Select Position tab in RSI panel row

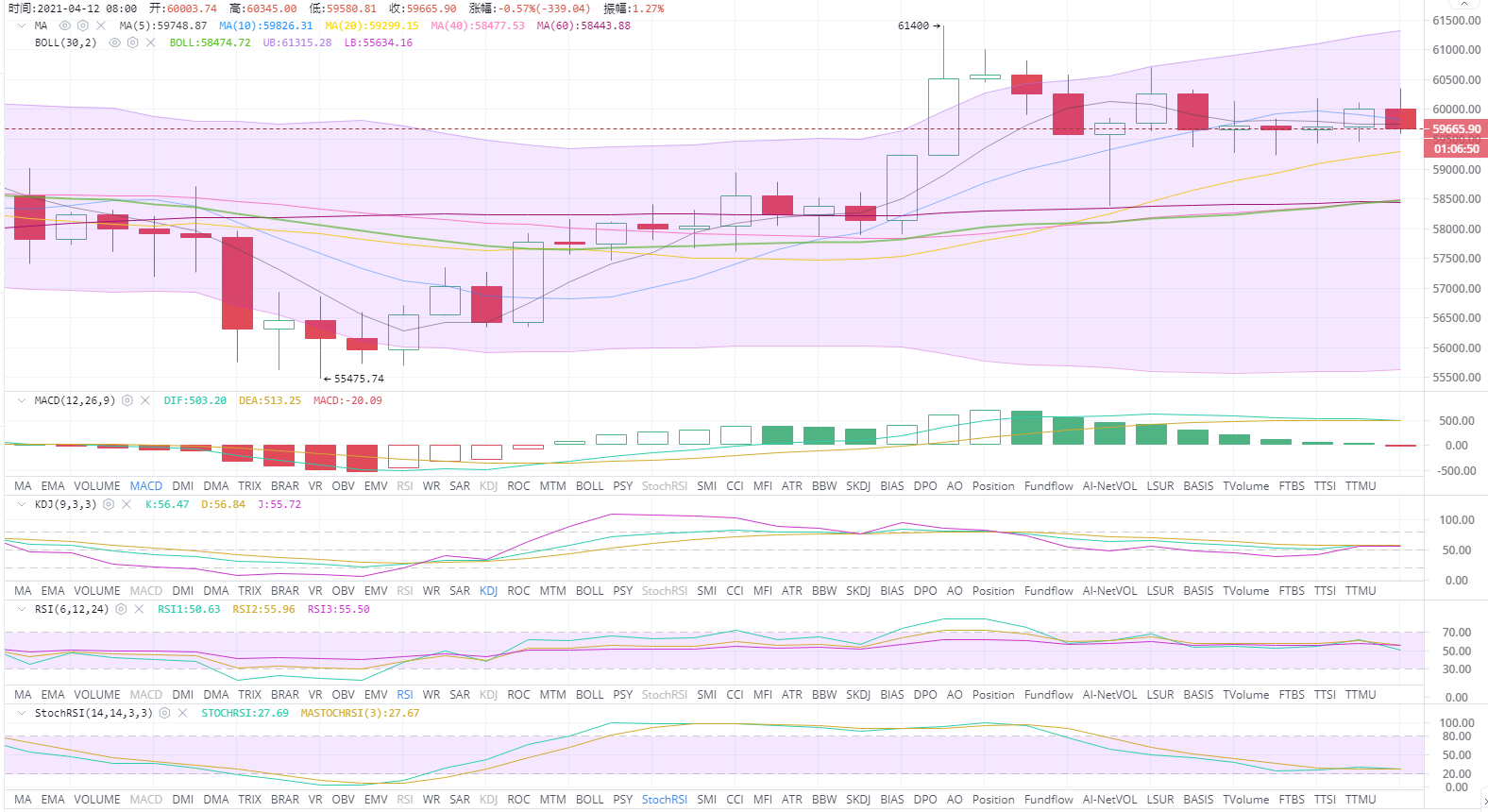(x=993, y=695)
